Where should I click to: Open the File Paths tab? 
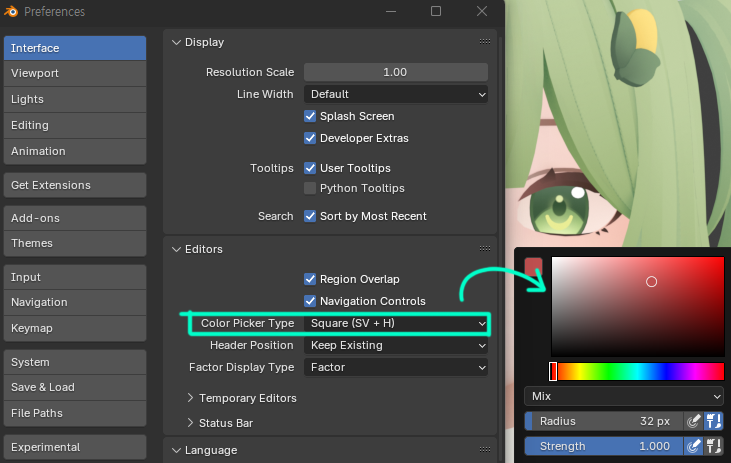(x=75, y=413)
